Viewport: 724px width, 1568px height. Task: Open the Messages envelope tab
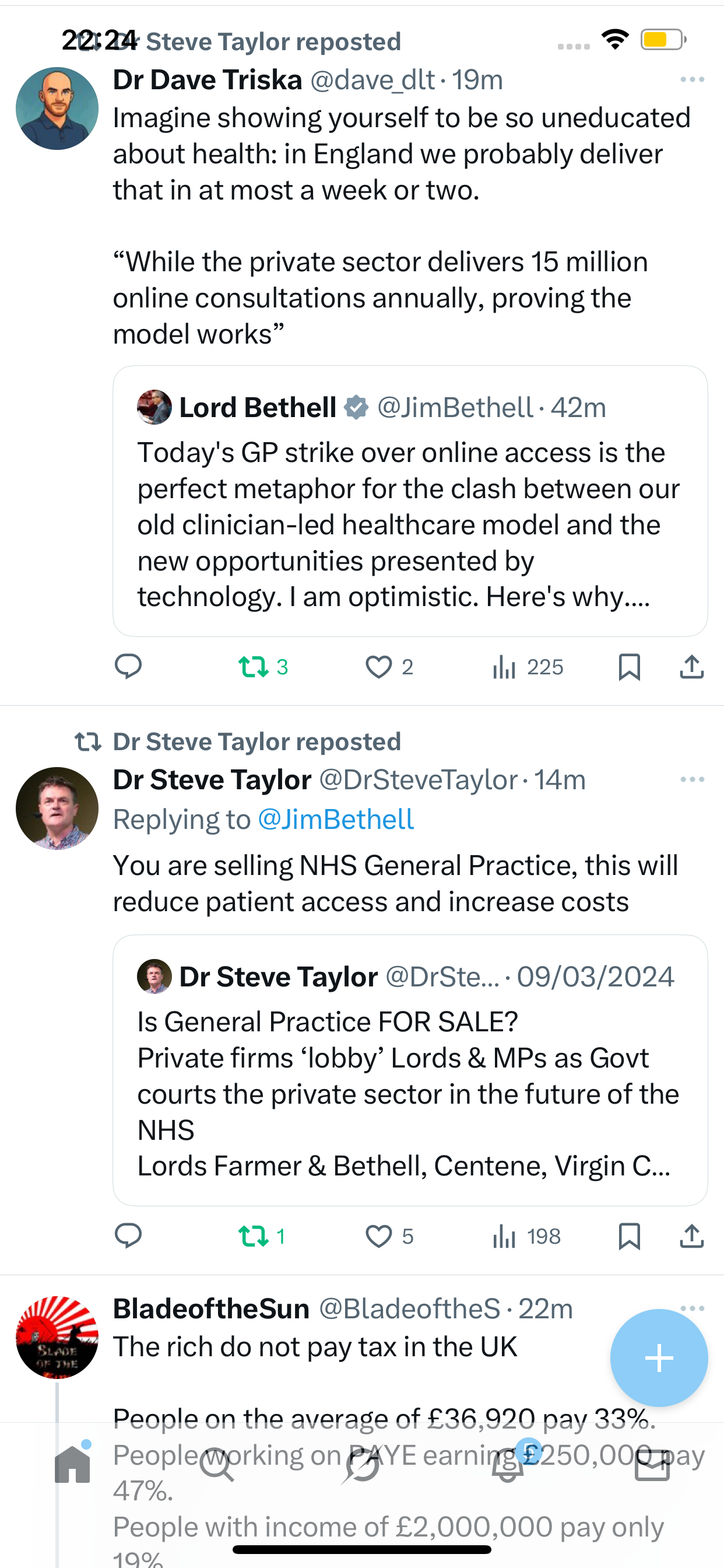[x=652, y=1465]
